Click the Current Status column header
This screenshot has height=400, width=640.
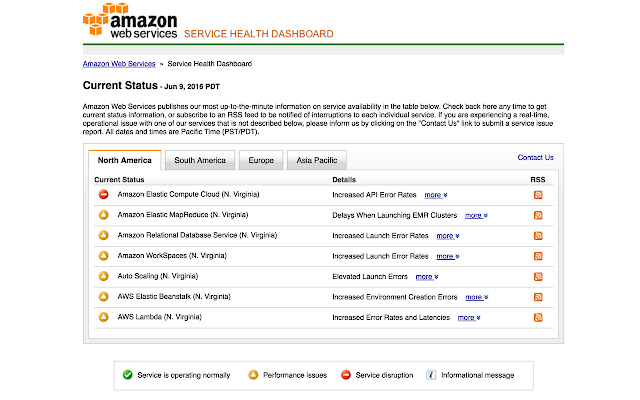pyautogui.click(x=119, y=180)
